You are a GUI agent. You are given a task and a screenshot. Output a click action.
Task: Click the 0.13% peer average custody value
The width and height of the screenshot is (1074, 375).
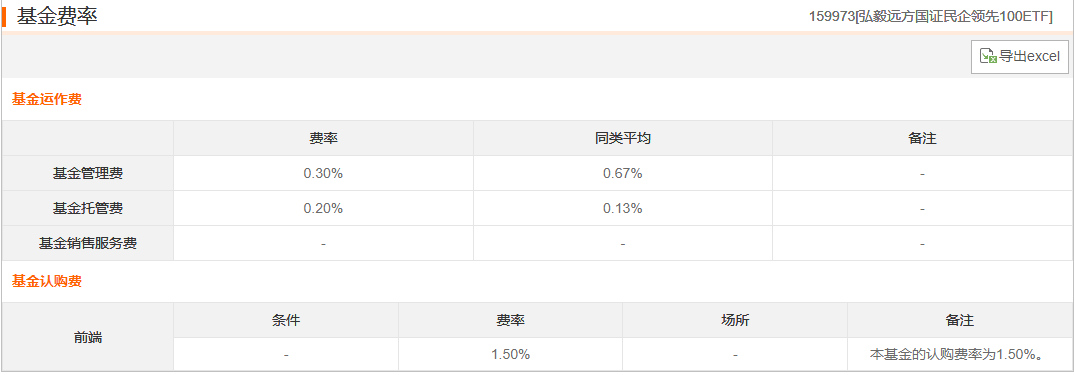623,209
